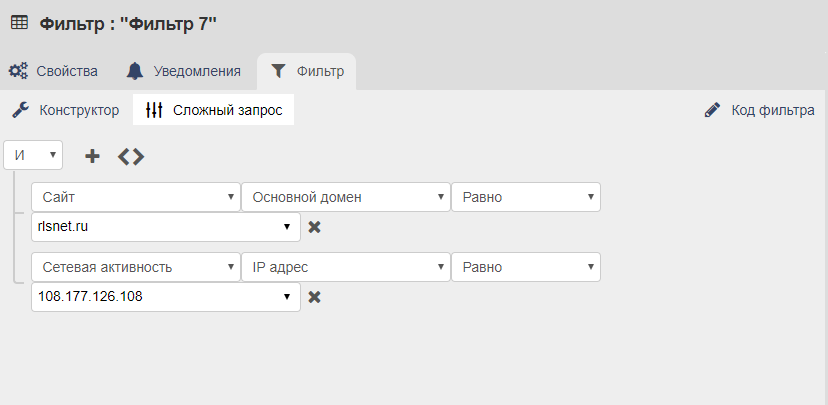Click the plus icon to add a condition

(x=92, y=156)
